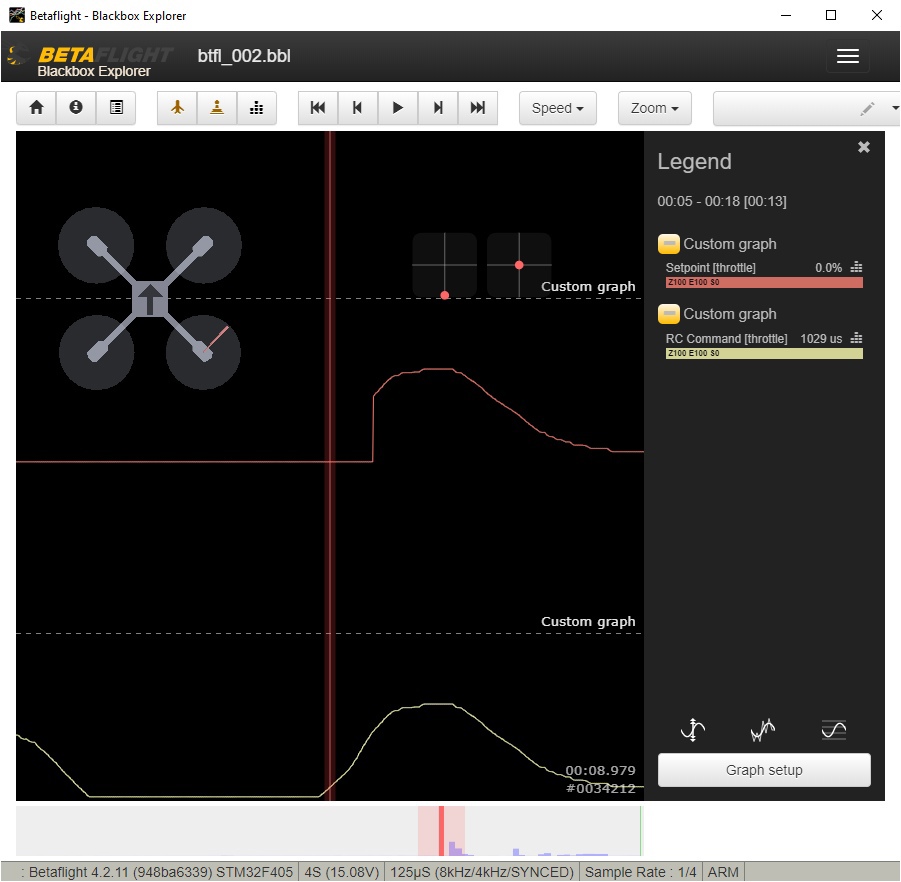Close the Legend panel

point(864,147)
